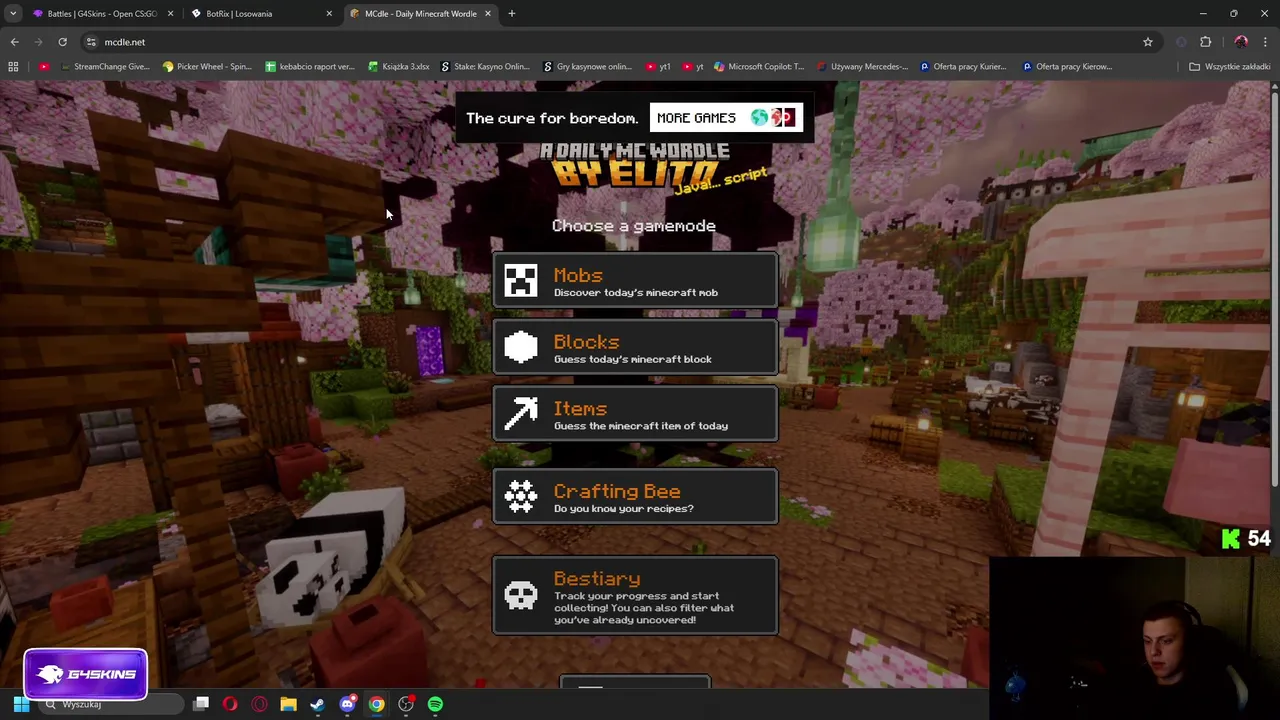Image resolution: width=1280 pixels, height=720 pixels.
Task: Open the Blocks gamemode
Action: [635, 348]
